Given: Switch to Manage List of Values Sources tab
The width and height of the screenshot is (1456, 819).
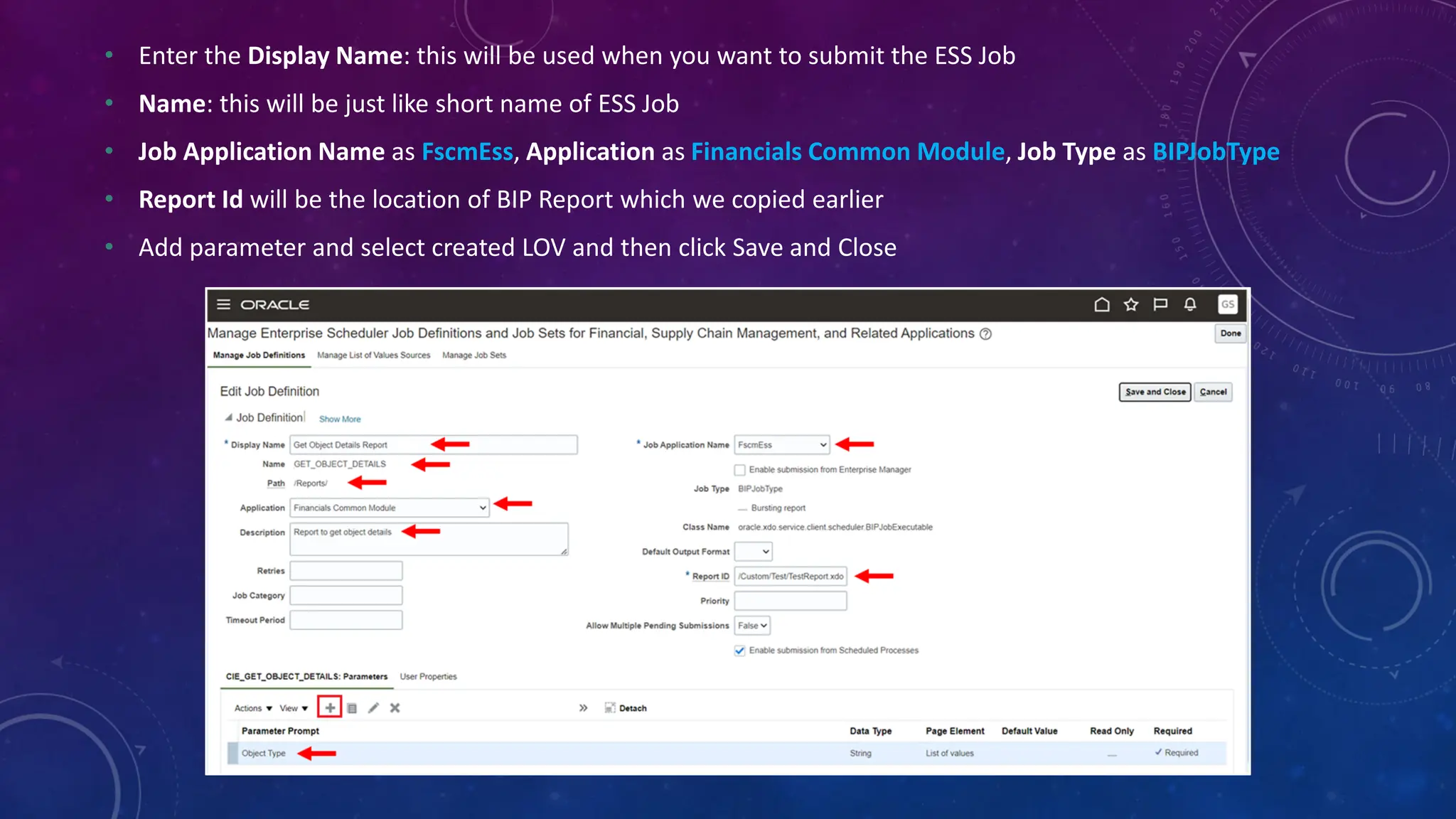Looking at the screenshot, I should click(373, 355).
